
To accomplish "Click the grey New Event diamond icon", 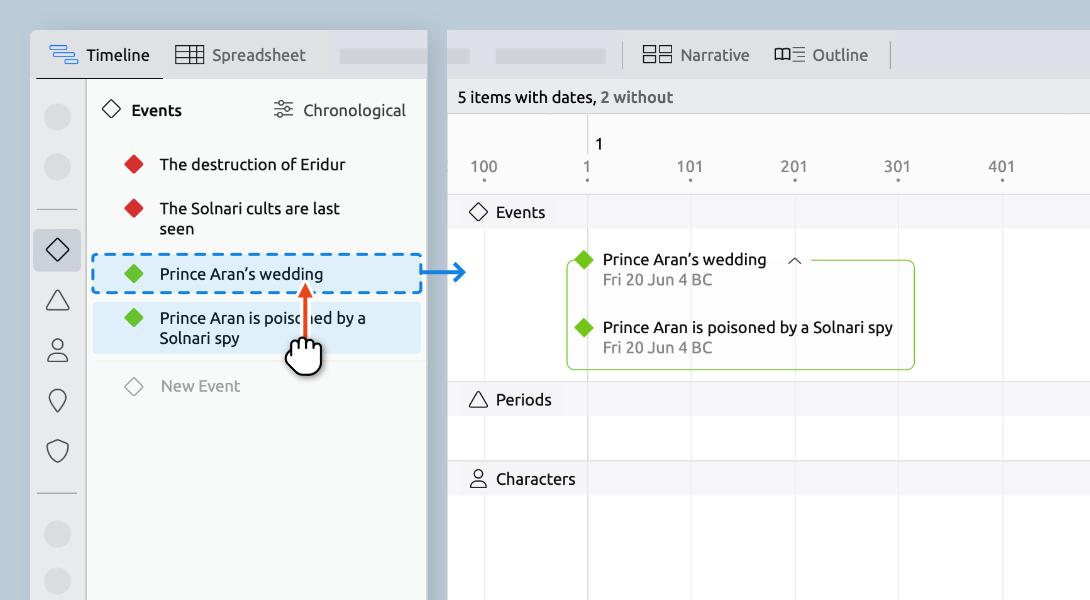I will [x=133, y=386].
